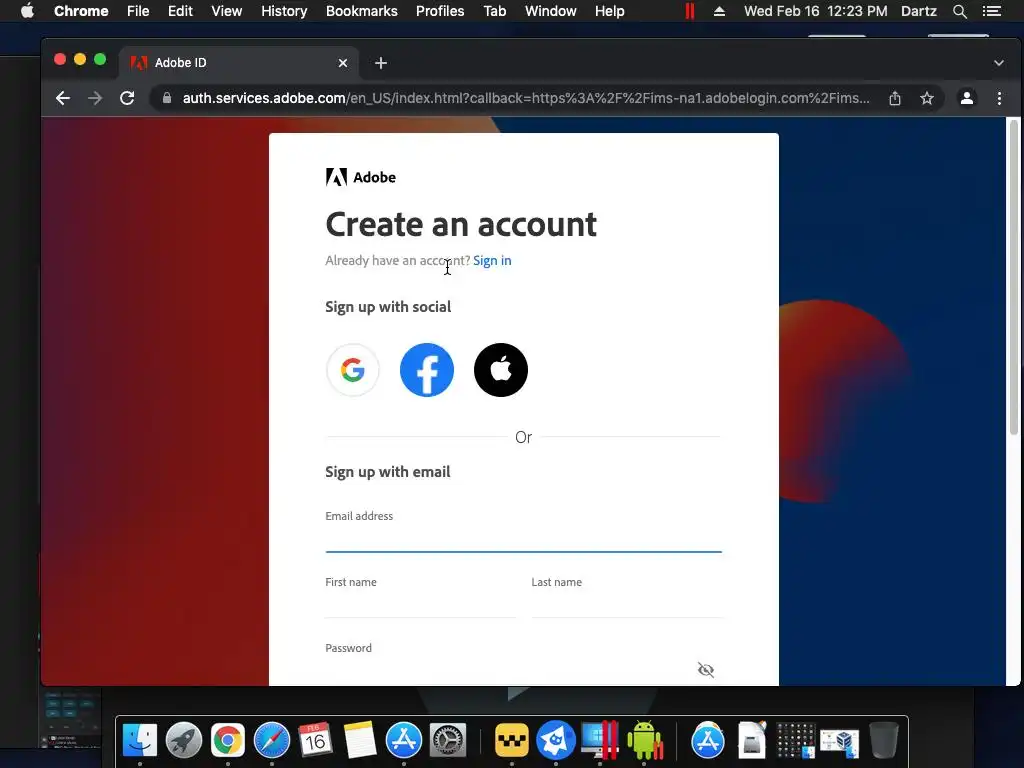The height and width of the screenshot is (768, 1024).
Task: Click the Adobe logo on the form
Action: pos(360,177)
